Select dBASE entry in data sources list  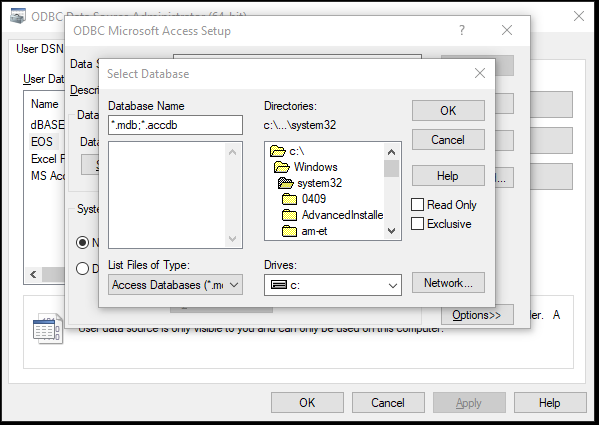(x=47, y=124)
